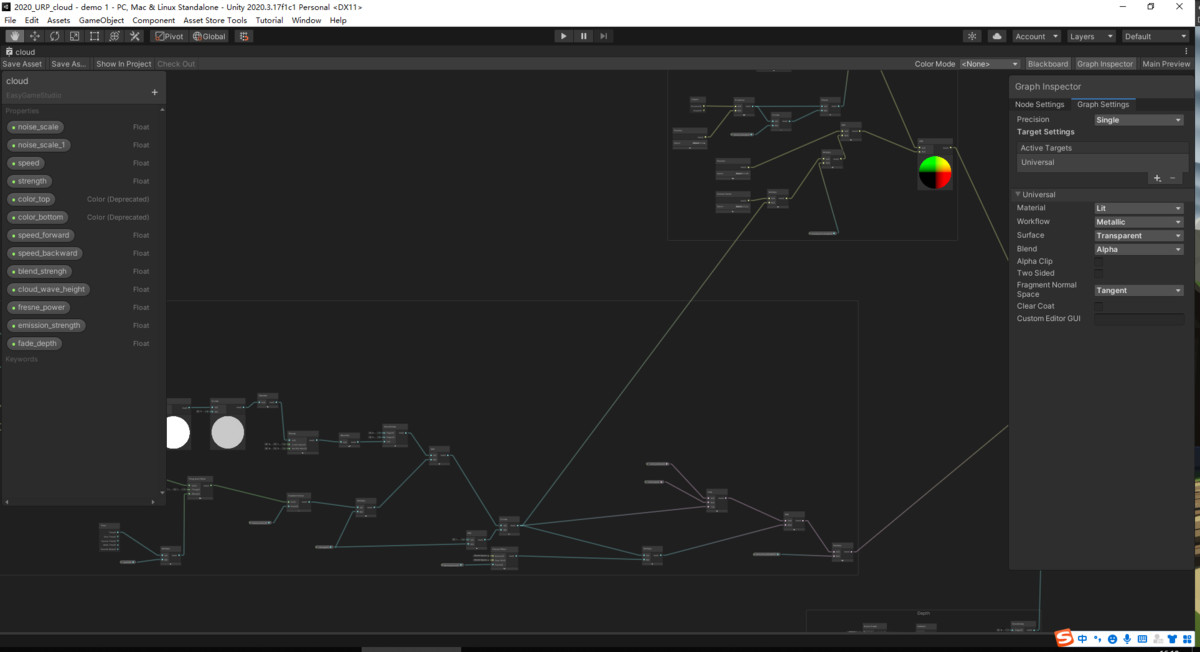Open the Workflow dropdown set to Metallic
The image size is (1200, 652).
point(1139,222)
